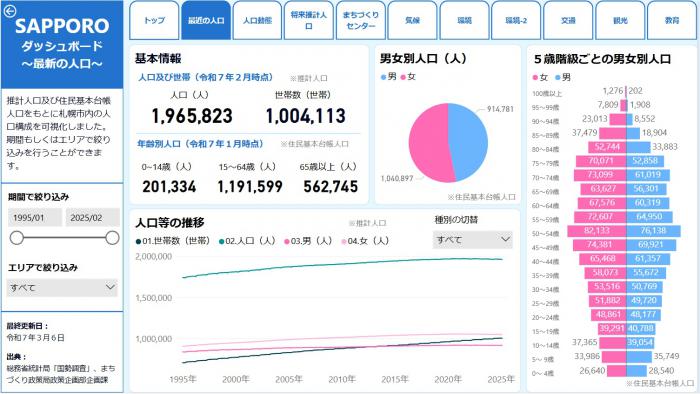Open the 教育 tab
700x394 pixels.
click(672, 21)
